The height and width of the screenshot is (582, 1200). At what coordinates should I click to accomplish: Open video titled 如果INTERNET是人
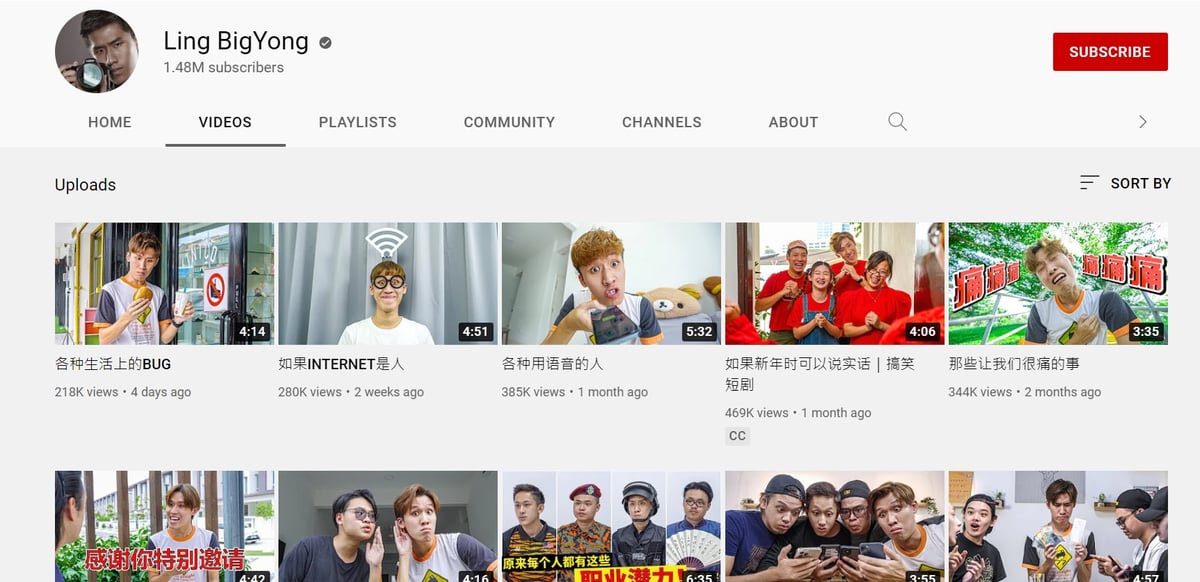(x=341, y=364)
